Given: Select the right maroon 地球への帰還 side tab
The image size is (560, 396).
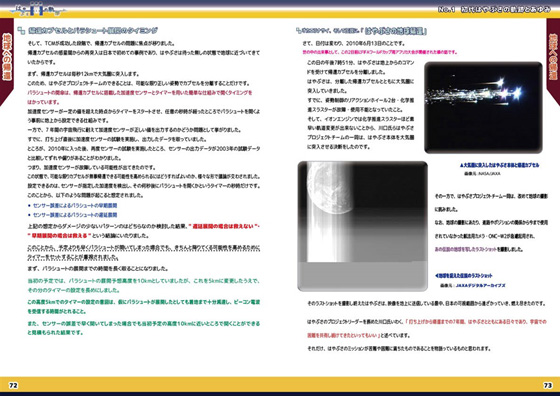Looking at the screenshot, I should (553, 61).
